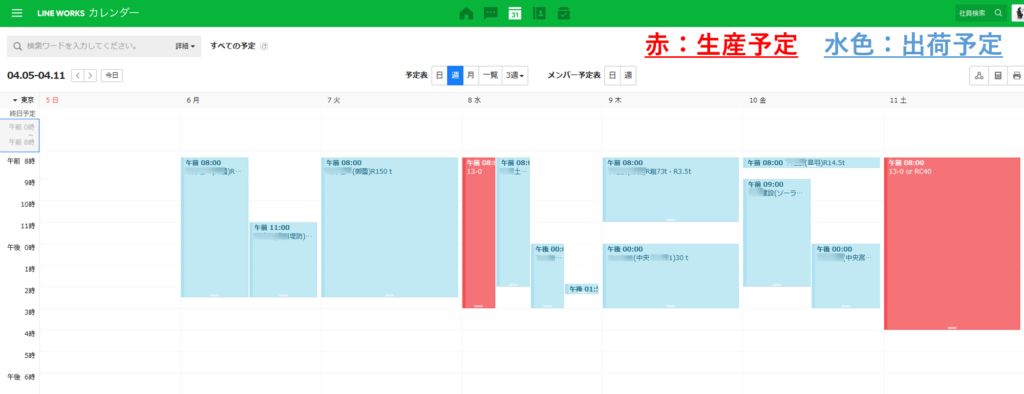Click the share calendar icon
Viewport: 1024px width, 394px height.
pos(979,76)
